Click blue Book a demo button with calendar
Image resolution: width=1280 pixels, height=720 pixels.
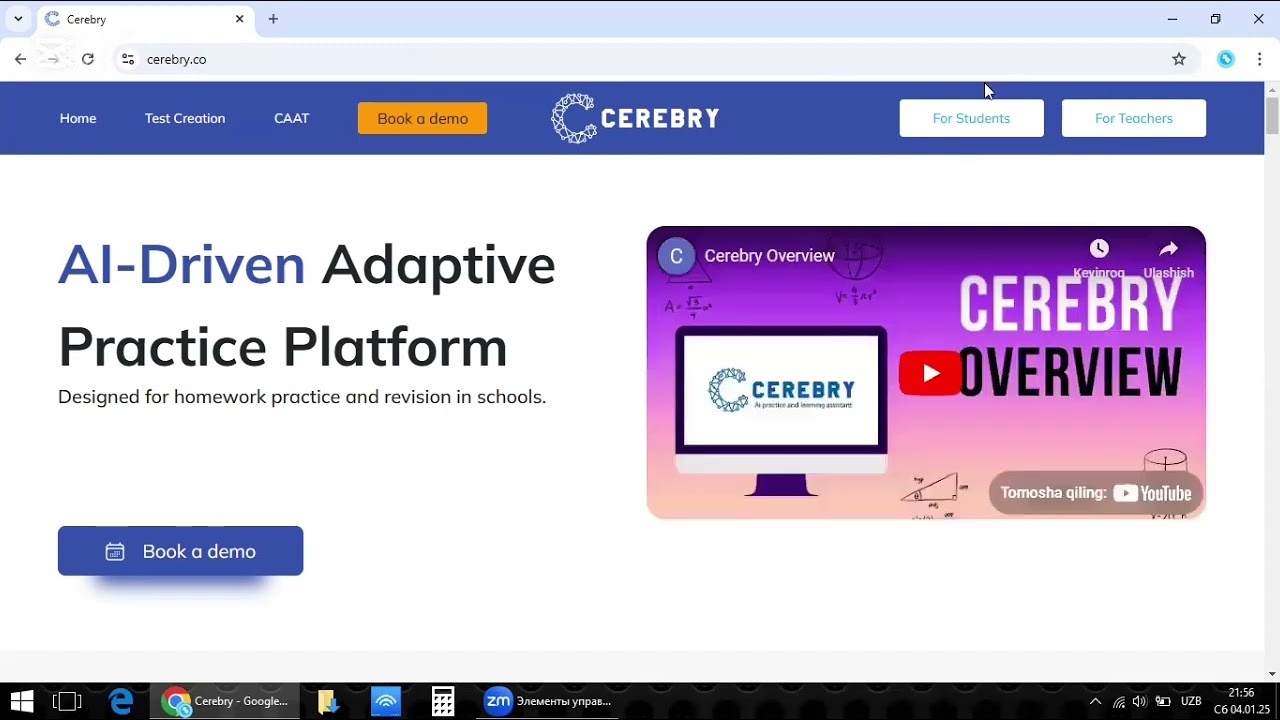point(180,551)
